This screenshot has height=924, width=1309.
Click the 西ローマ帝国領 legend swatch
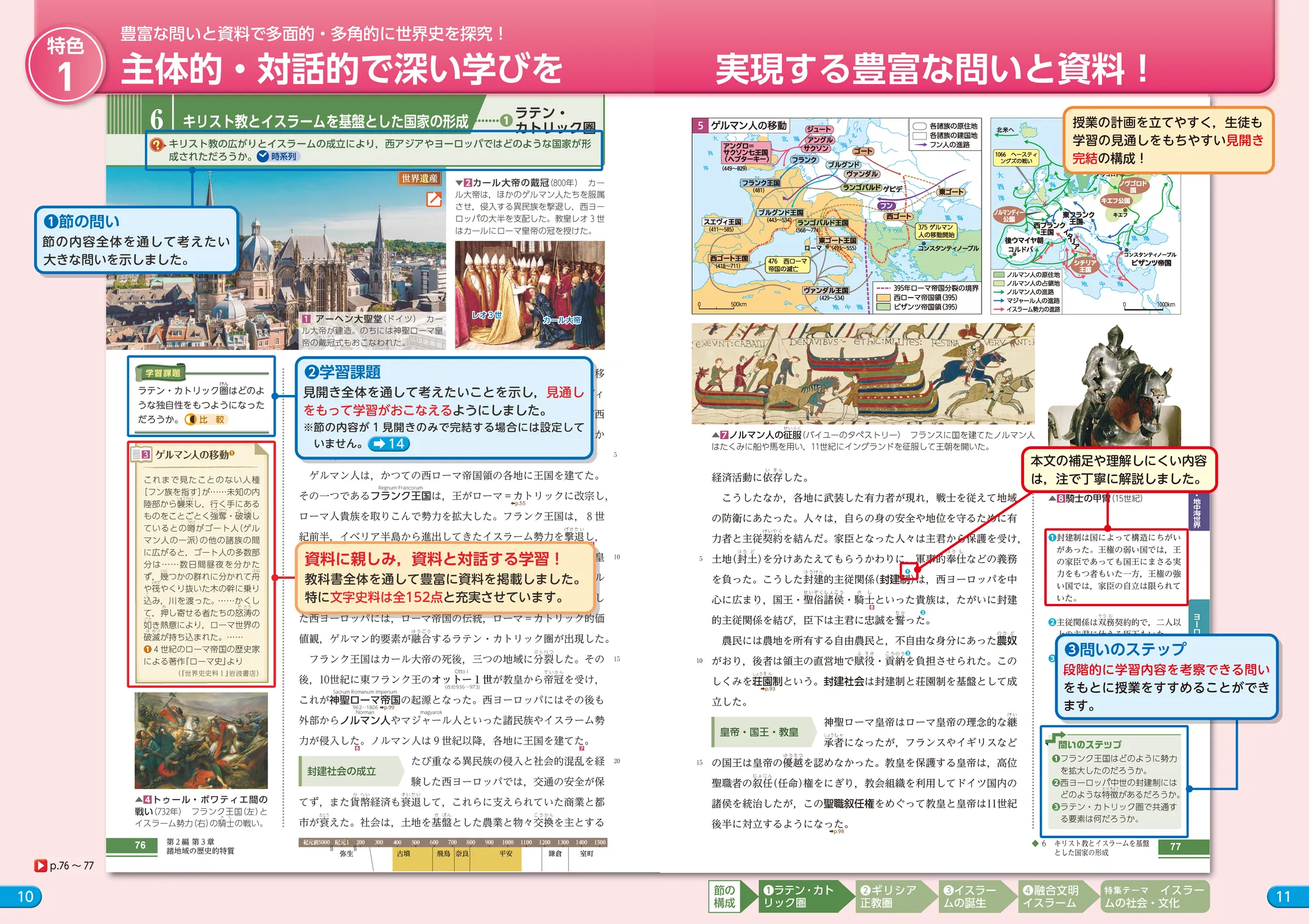click(883, 298)
